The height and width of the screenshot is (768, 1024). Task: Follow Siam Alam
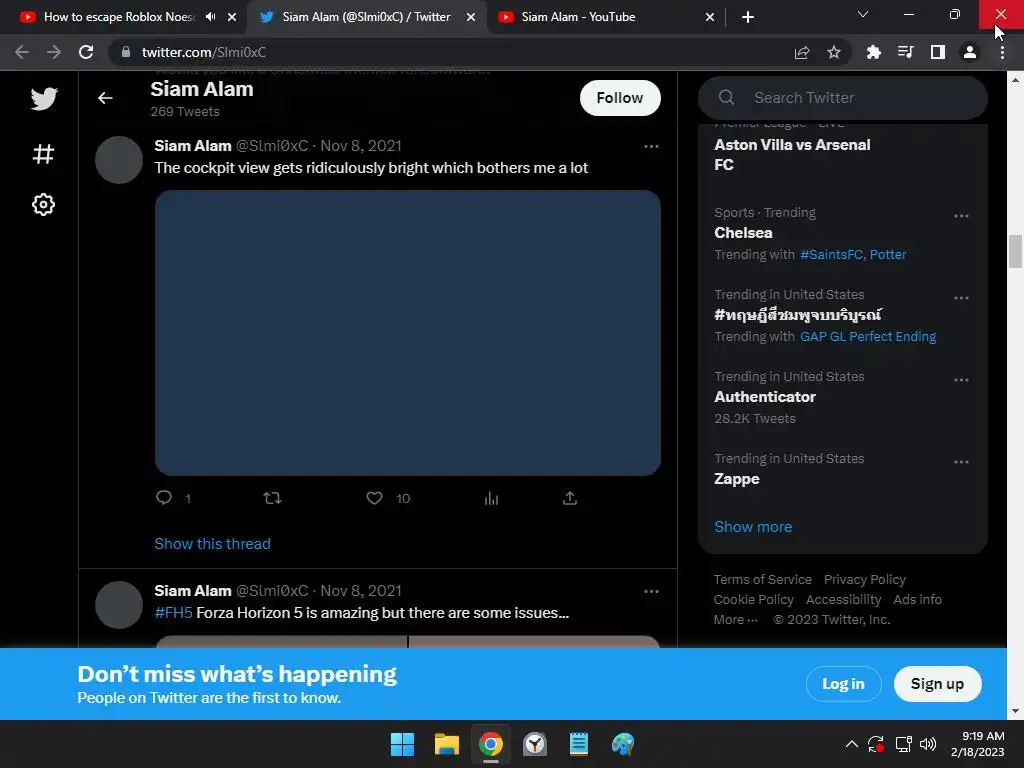(x=620, y=98)
